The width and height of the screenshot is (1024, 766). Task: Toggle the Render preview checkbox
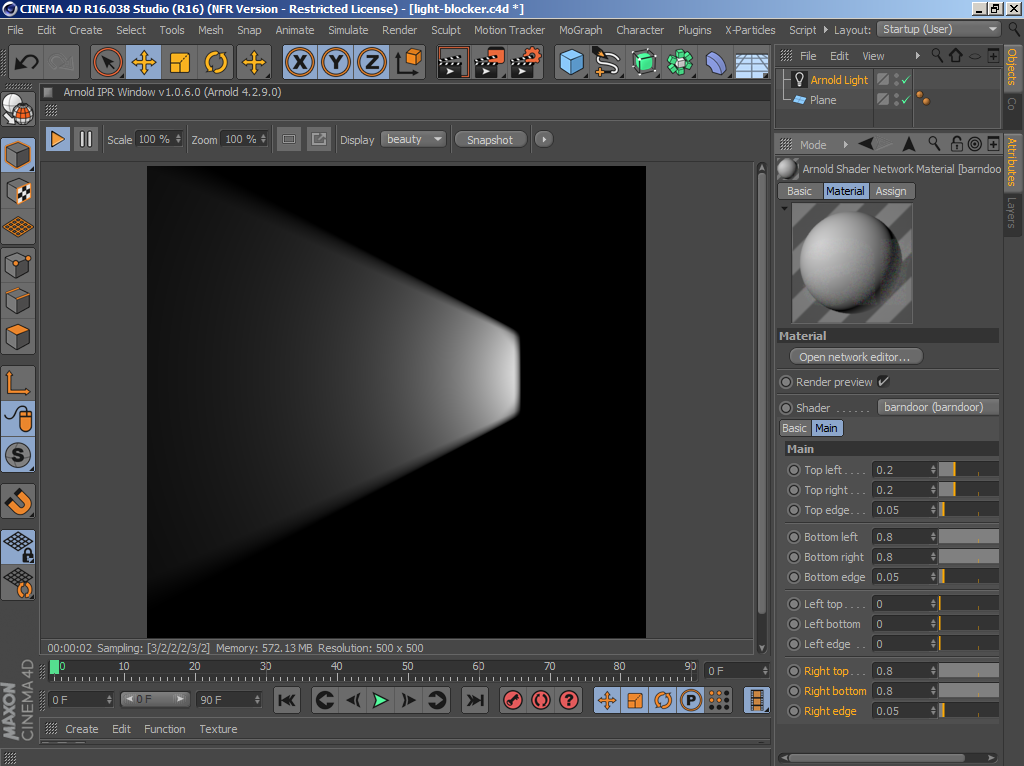(x=883, y=382)
